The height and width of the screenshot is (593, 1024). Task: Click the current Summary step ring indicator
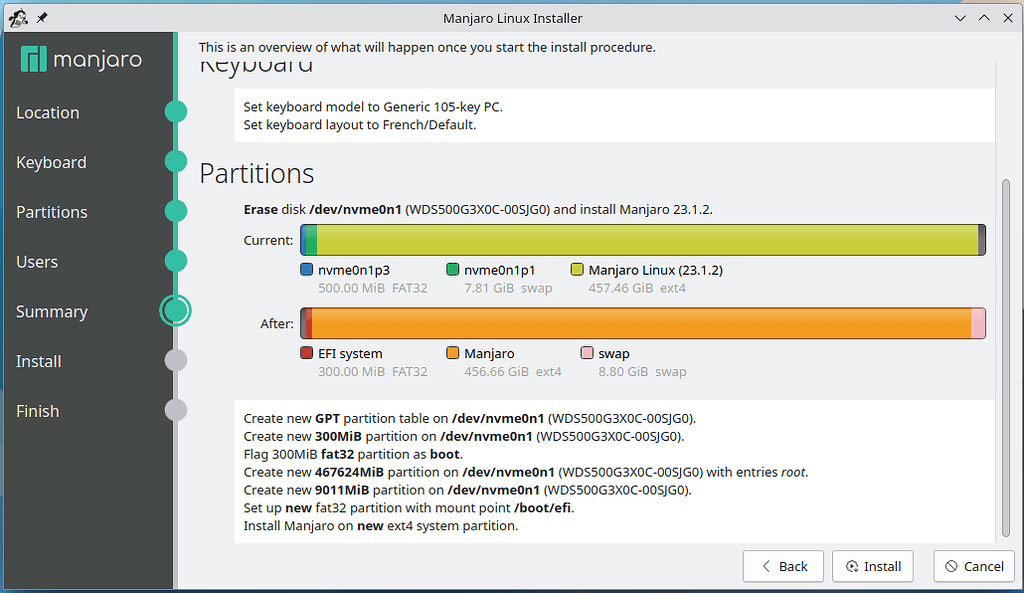176,311
